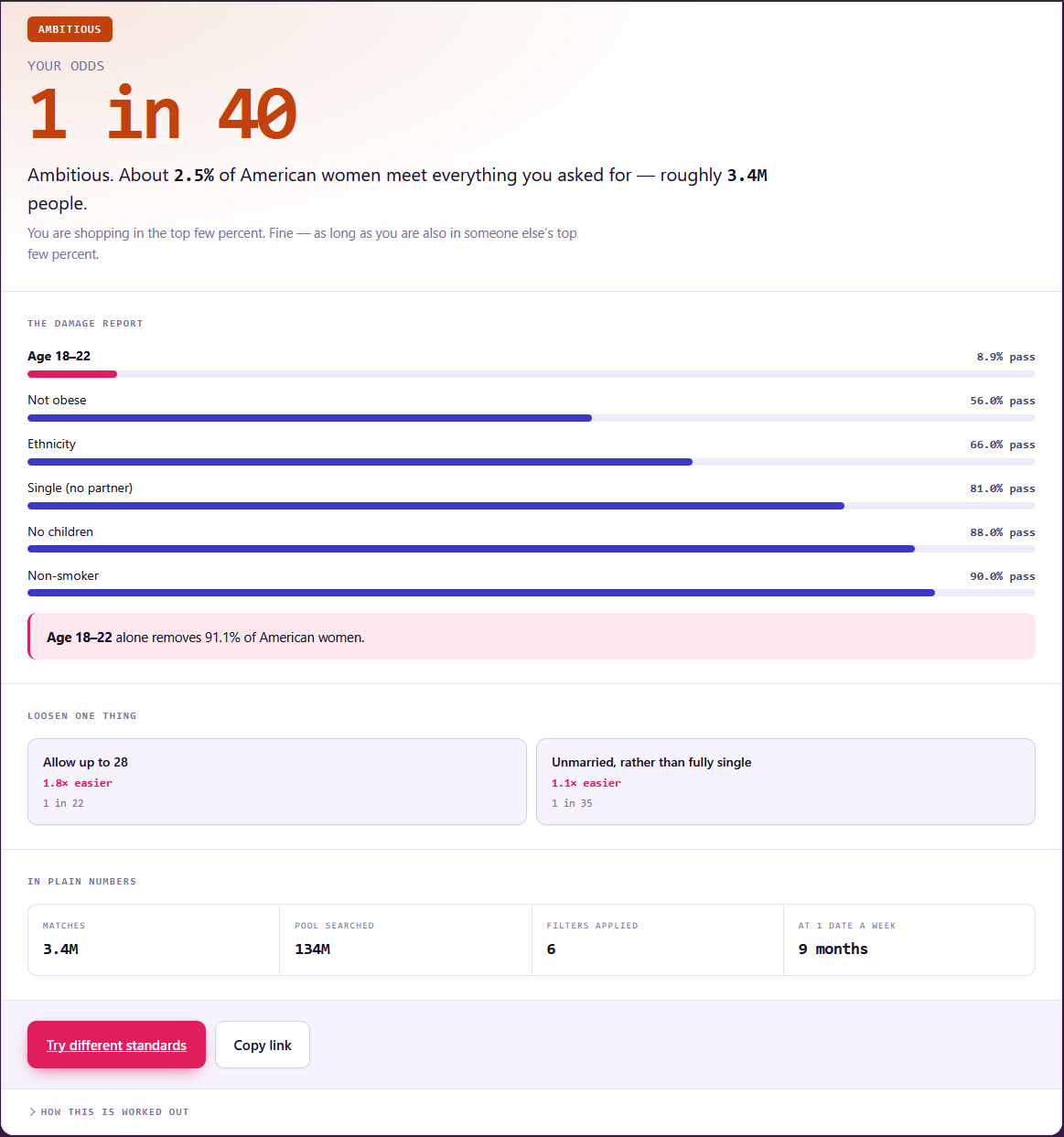Viewport: 1064px width, 1137px height.
Task: Click the Single (no partner) progress bar
Action: pos(532,506)
